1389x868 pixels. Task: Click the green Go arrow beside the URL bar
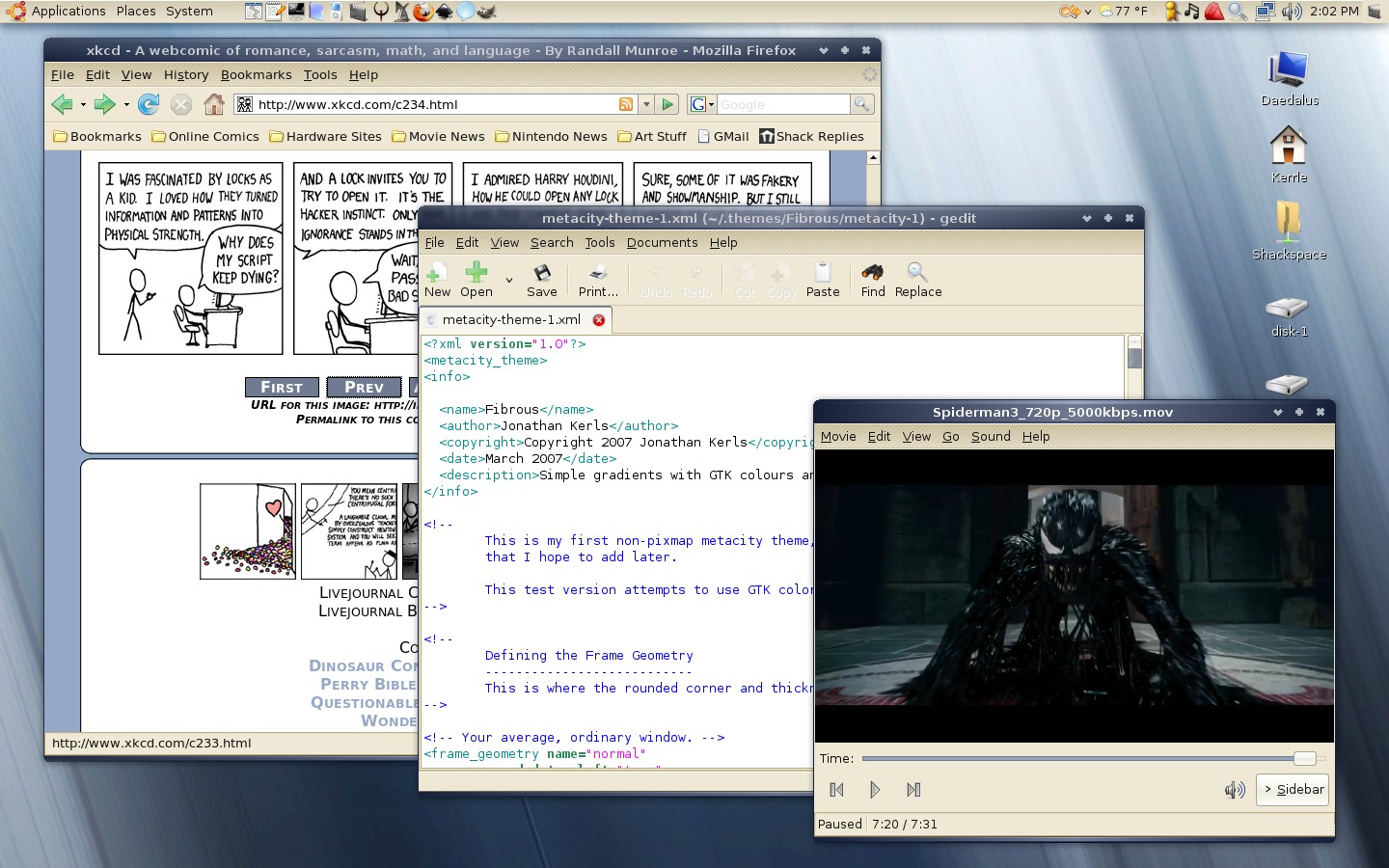point(667,104)
